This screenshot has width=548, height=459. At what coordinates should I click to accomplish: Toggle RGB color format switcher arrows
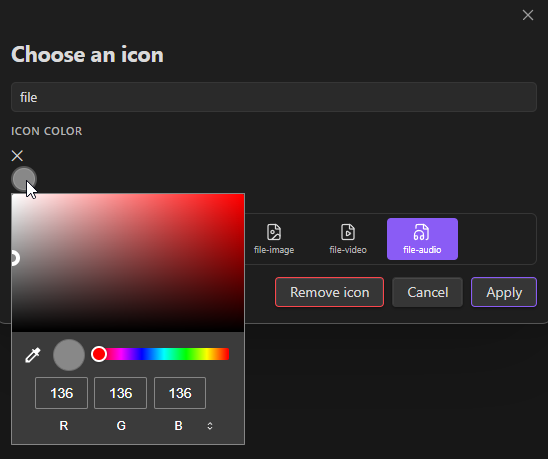click(x=210, y=426)
